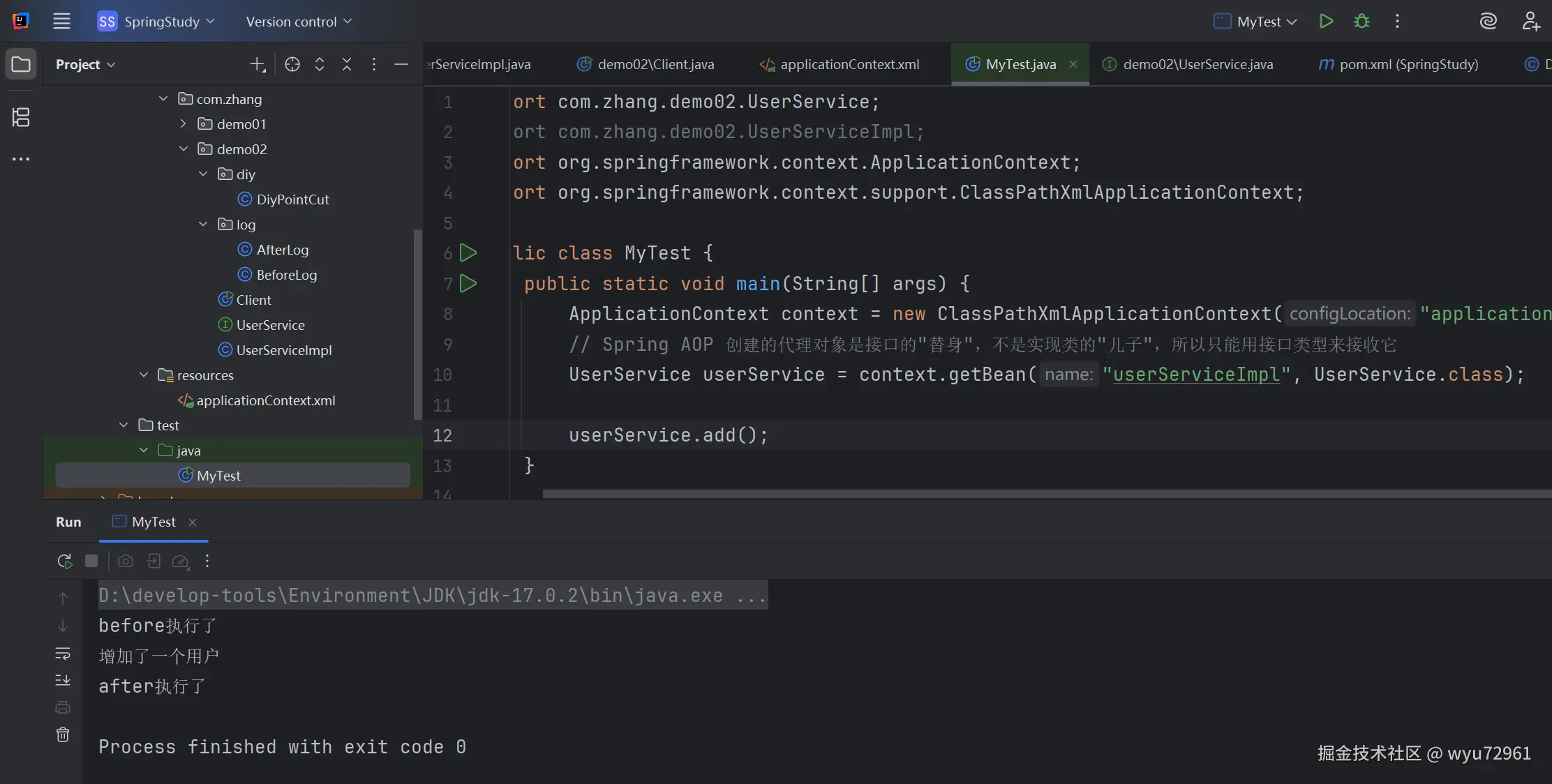Run the MyTest configuration with the green play button
The height and width of the screenshot is (784, 1552).
click(1326, 22)
